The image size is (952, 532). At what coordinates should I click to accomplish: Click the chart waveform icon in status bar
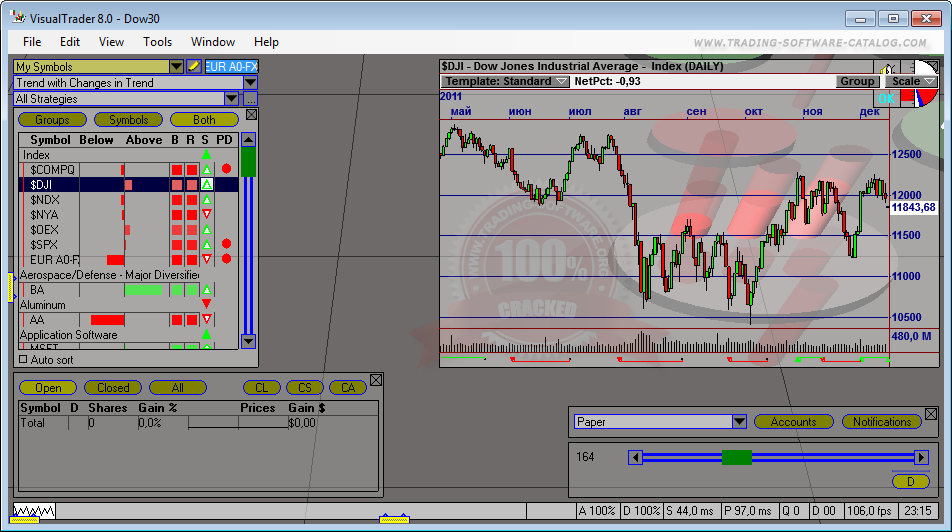(x=33, y=511)
